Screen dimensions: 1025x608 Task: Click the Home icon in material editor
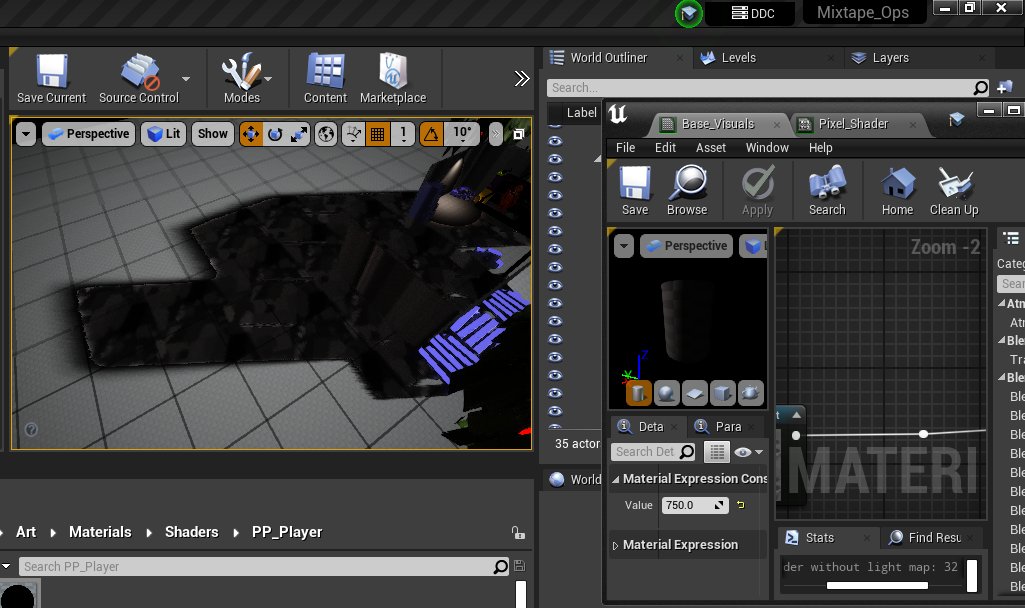click(897, 190)
